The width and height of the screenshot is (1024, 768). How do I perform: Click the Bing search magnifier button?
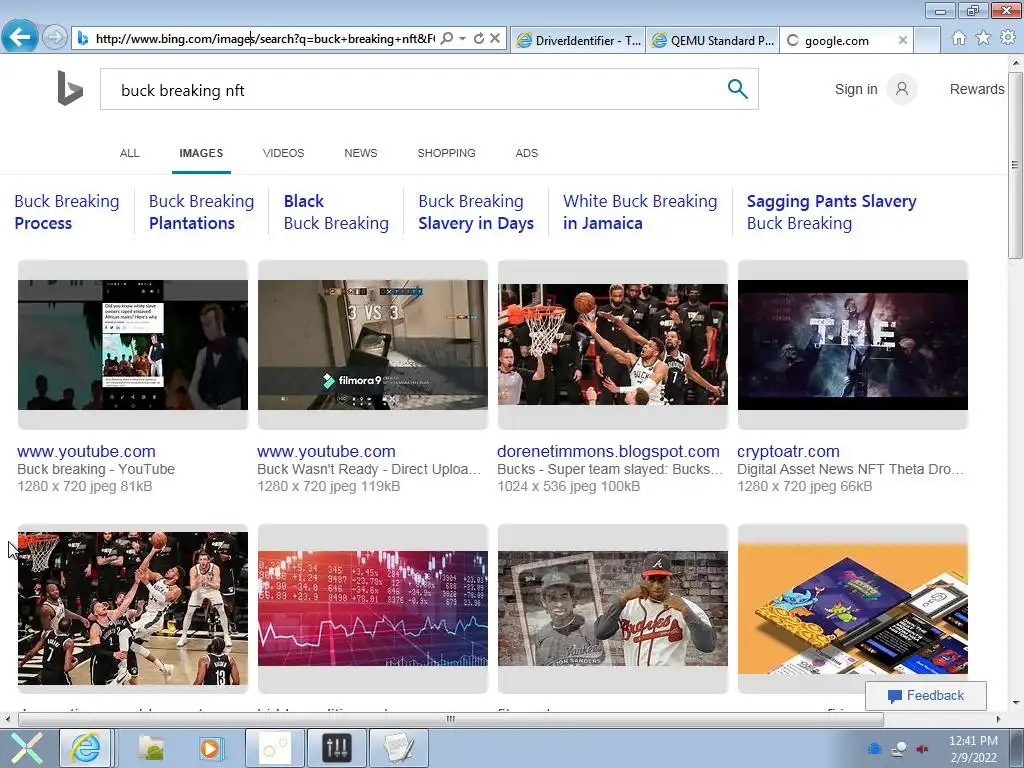point(737,89)
